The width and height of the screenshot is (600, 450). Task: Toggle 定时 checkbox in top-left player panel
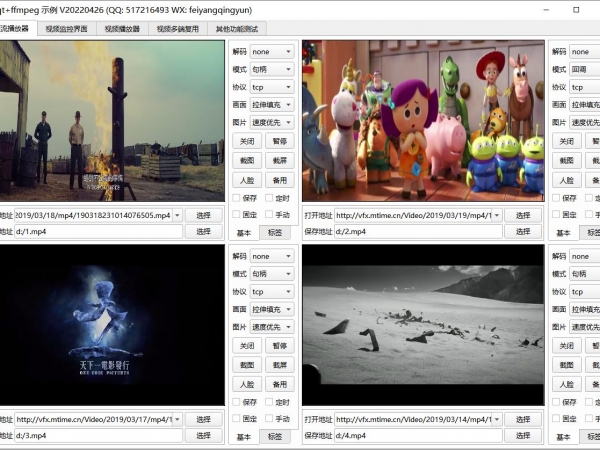click(269, 198)
